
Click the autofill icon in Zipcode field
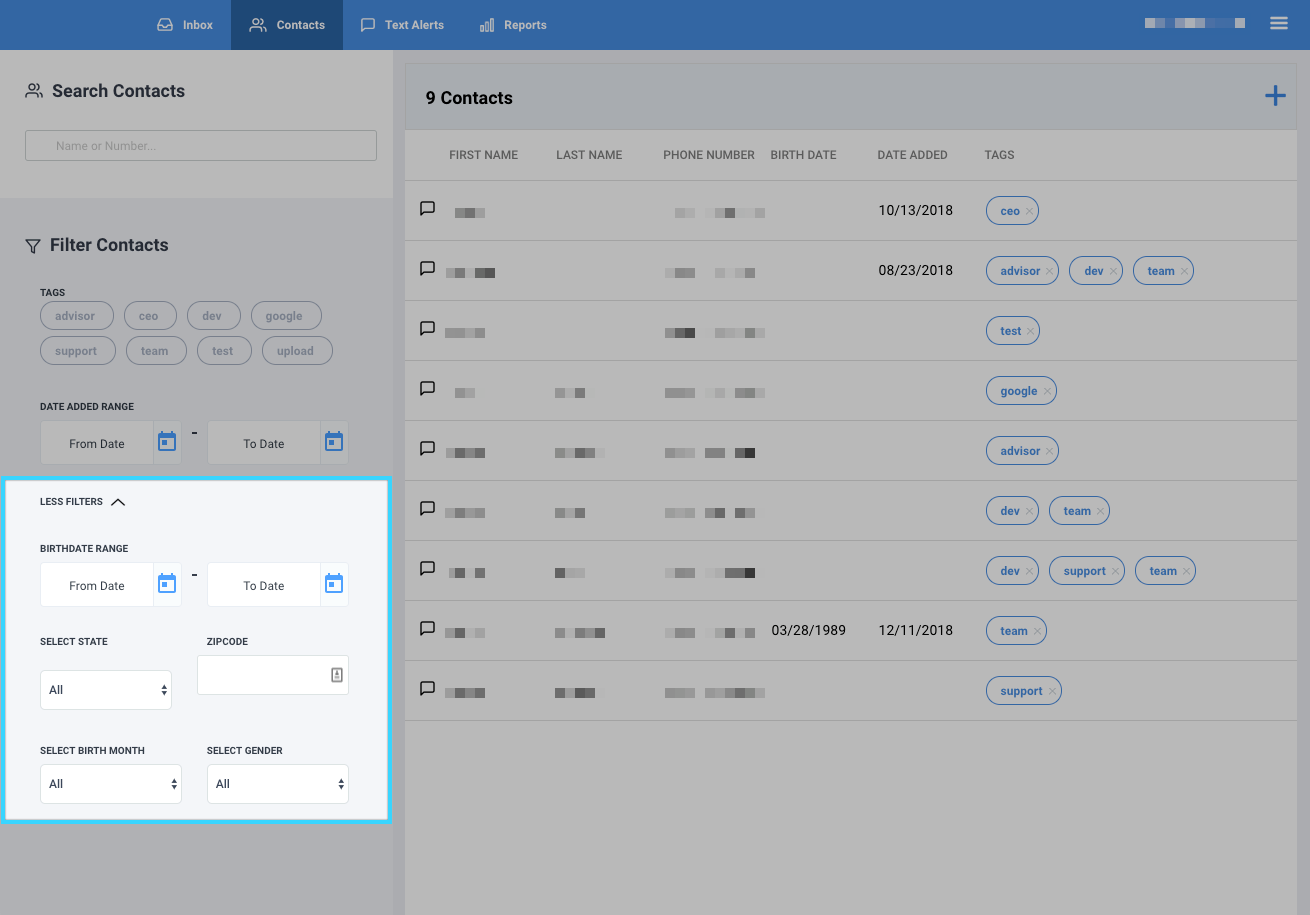tap(337, 675)
